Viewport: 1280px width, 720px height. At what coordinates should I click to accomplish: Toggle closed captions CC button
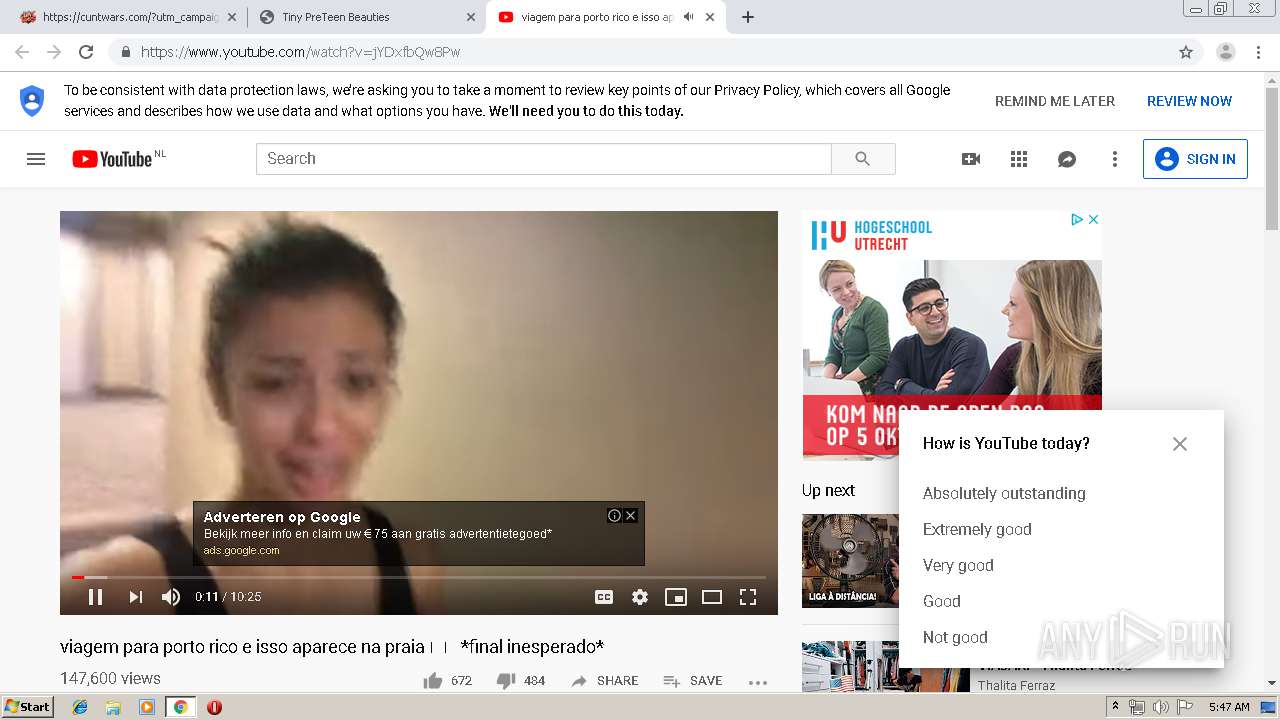(x=604, y=597)
